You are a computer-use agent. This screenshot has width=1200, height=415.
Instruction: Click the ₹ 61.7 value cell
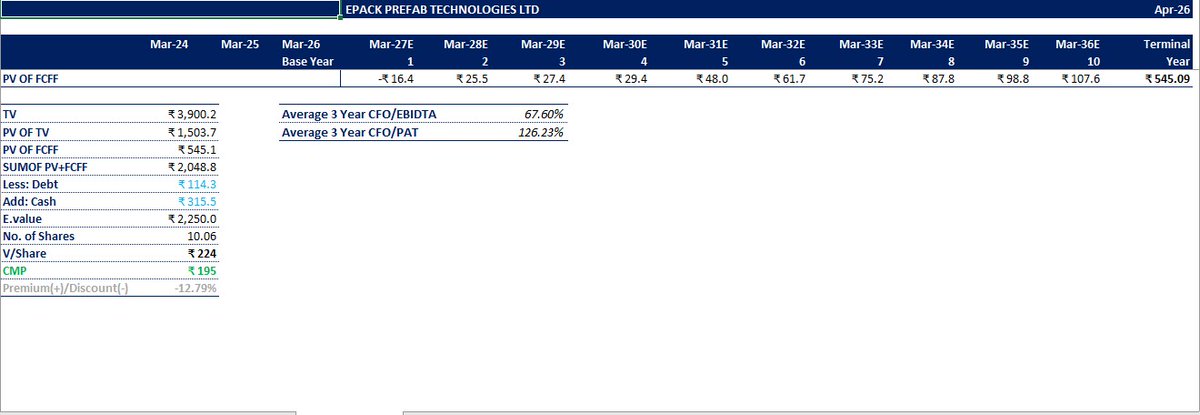[x=791, y=79]
